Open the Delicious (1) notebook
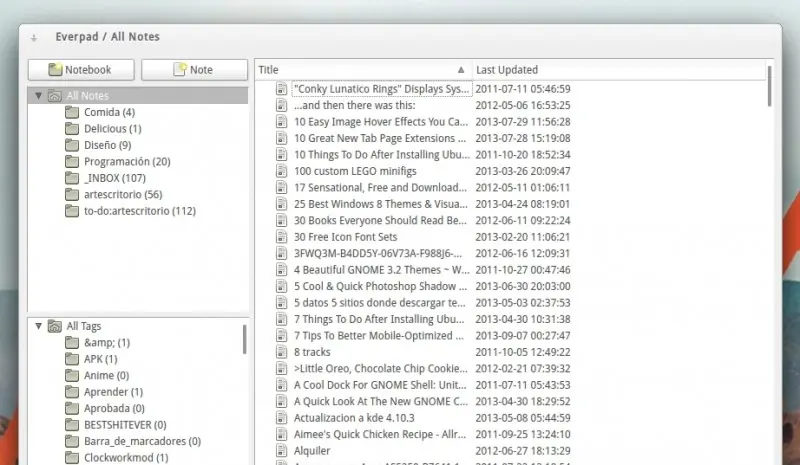Image resolution: width=800 pixels, height=465 pixels. [x=113, y=129]
